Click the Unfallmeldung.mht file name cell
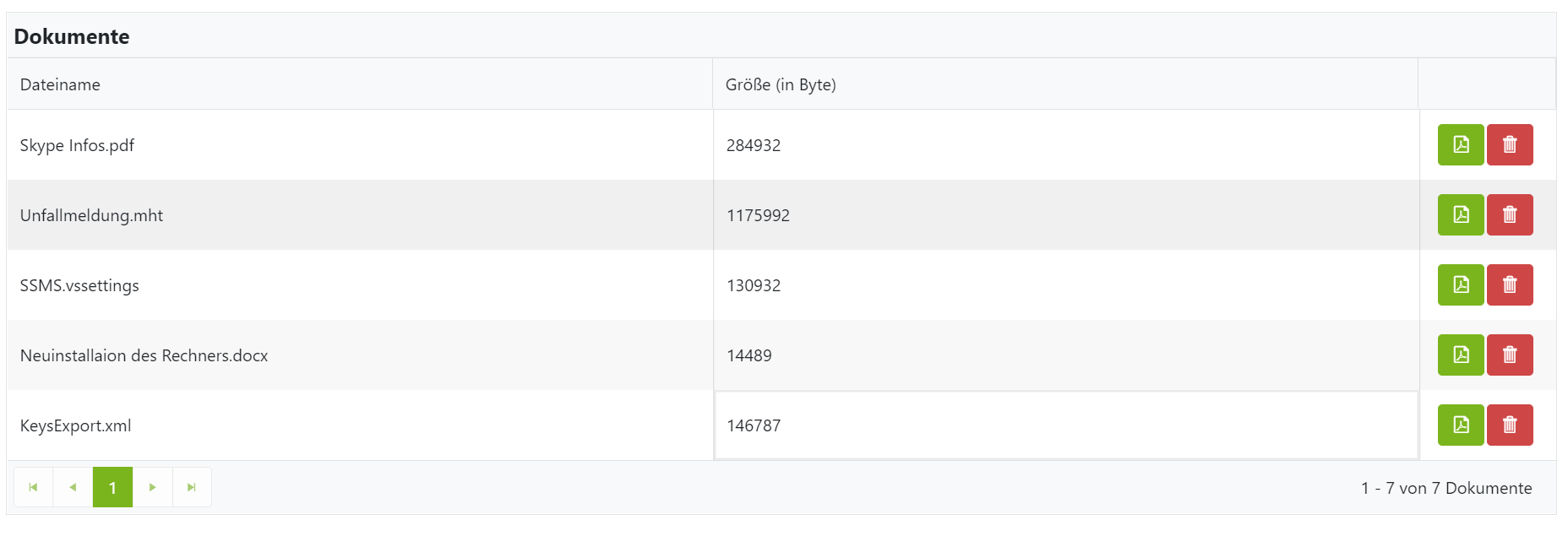 91,215
